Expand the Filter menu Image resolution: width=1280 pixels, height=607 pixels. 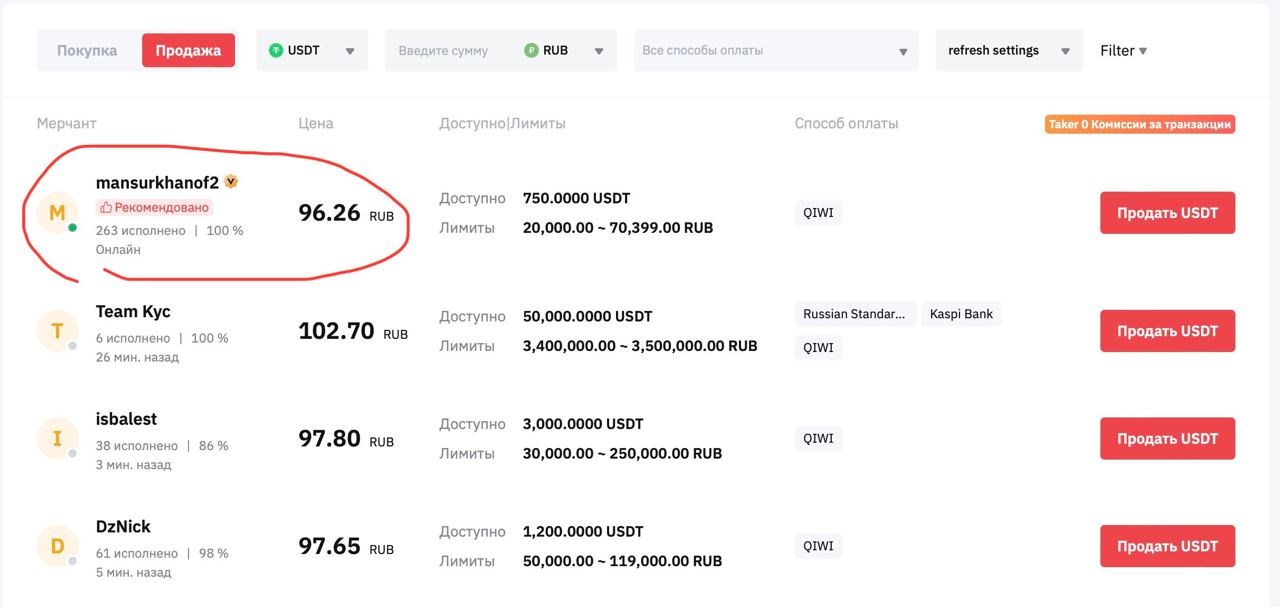(x=1123, y=51)
